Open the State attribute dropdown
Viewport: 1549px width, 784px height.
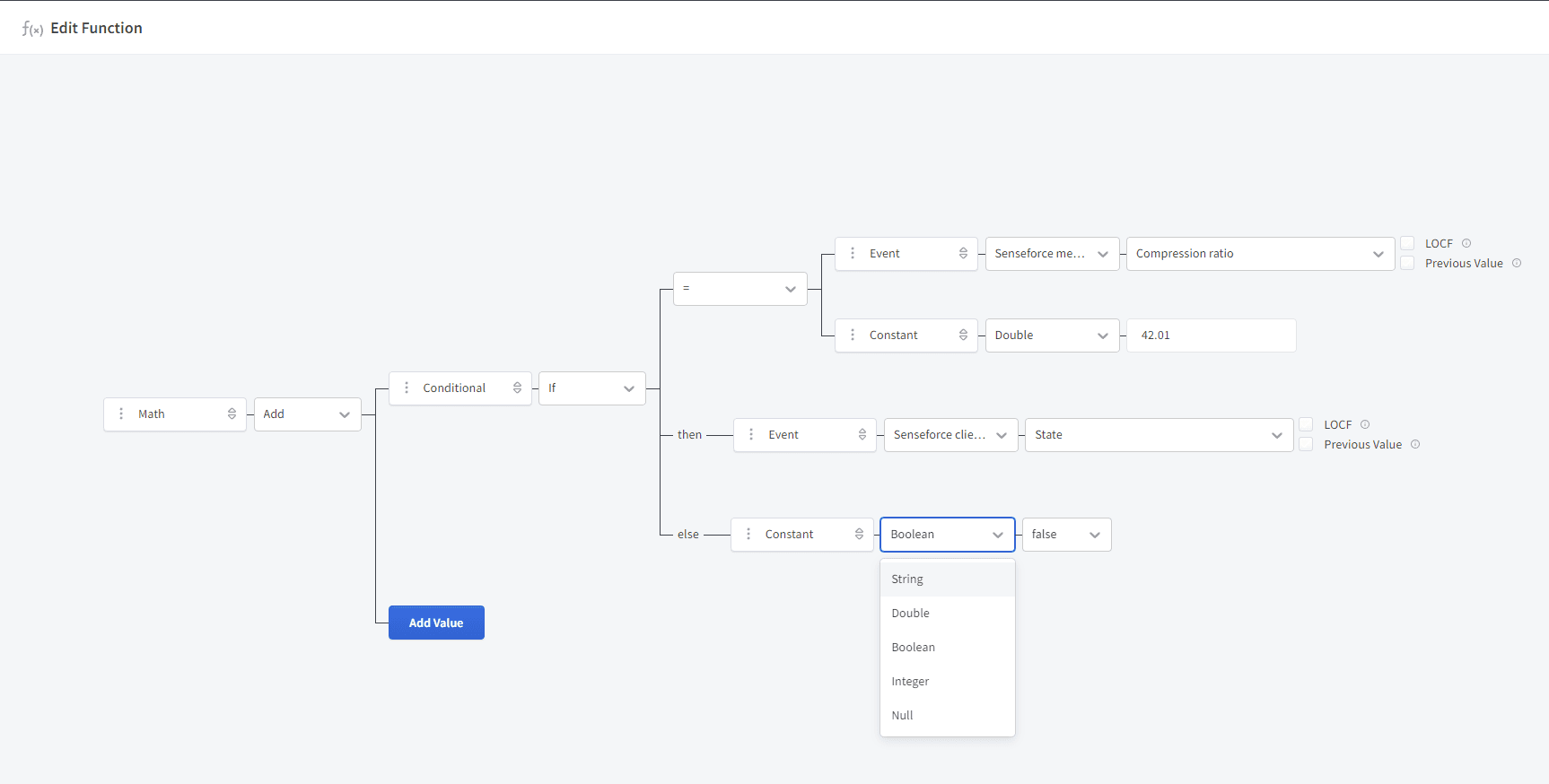[x=1160, y=435]
